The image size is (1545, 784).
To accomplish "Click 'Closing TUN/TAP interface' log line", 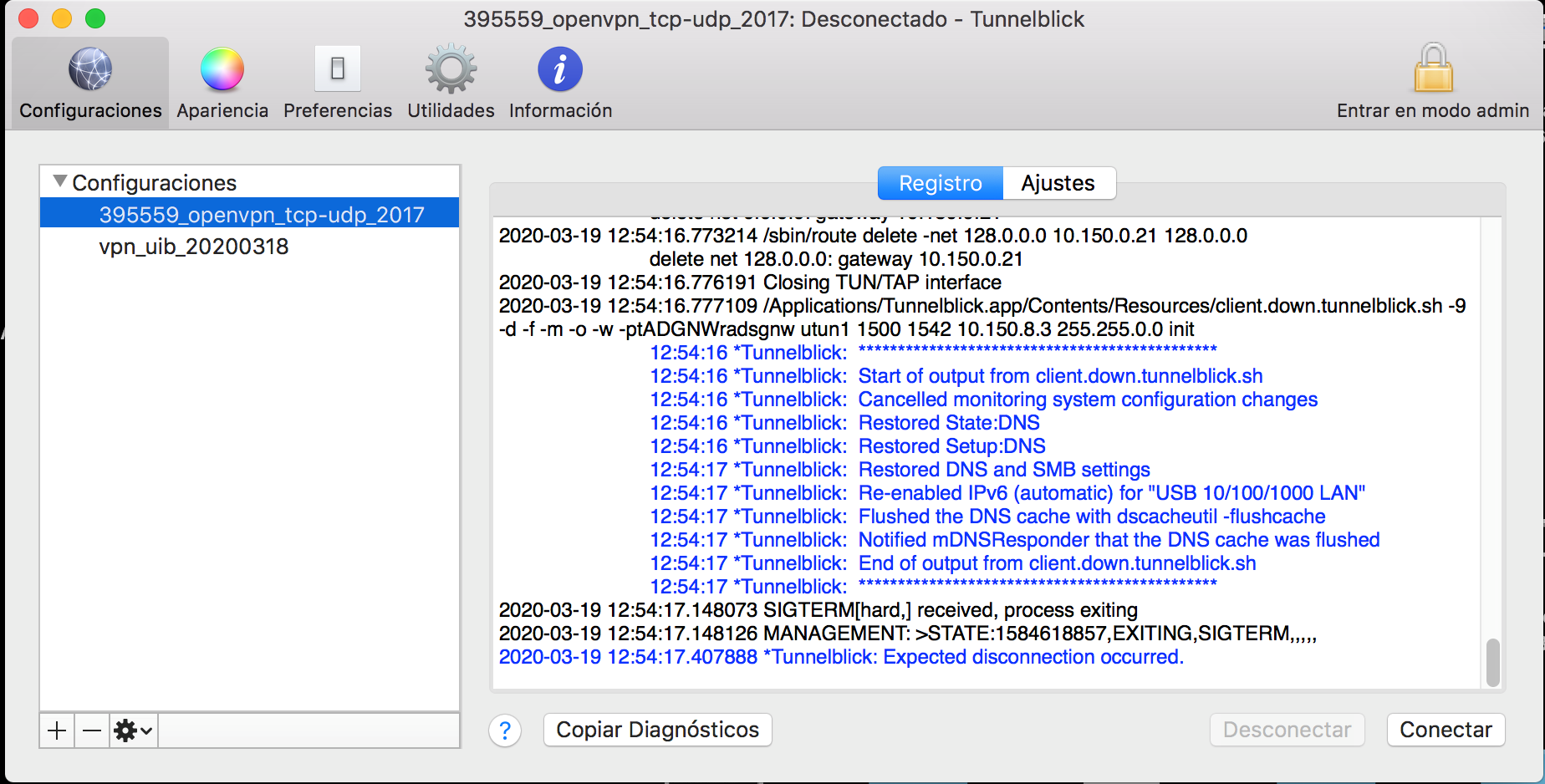I will point(750,283).
